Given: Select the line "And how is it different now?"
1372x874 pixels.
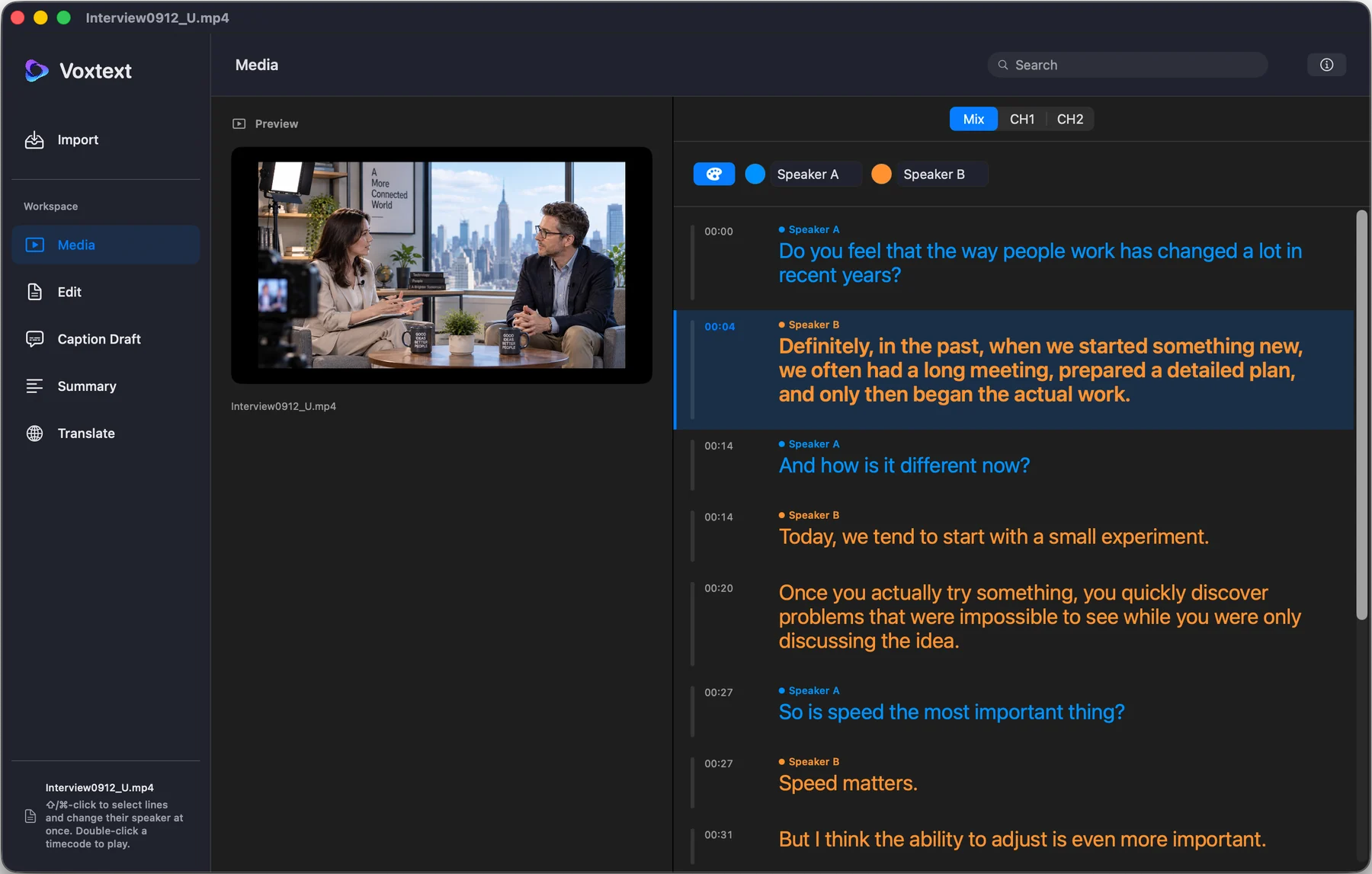Looking at the screenshot, I should [x=904, y=466].
